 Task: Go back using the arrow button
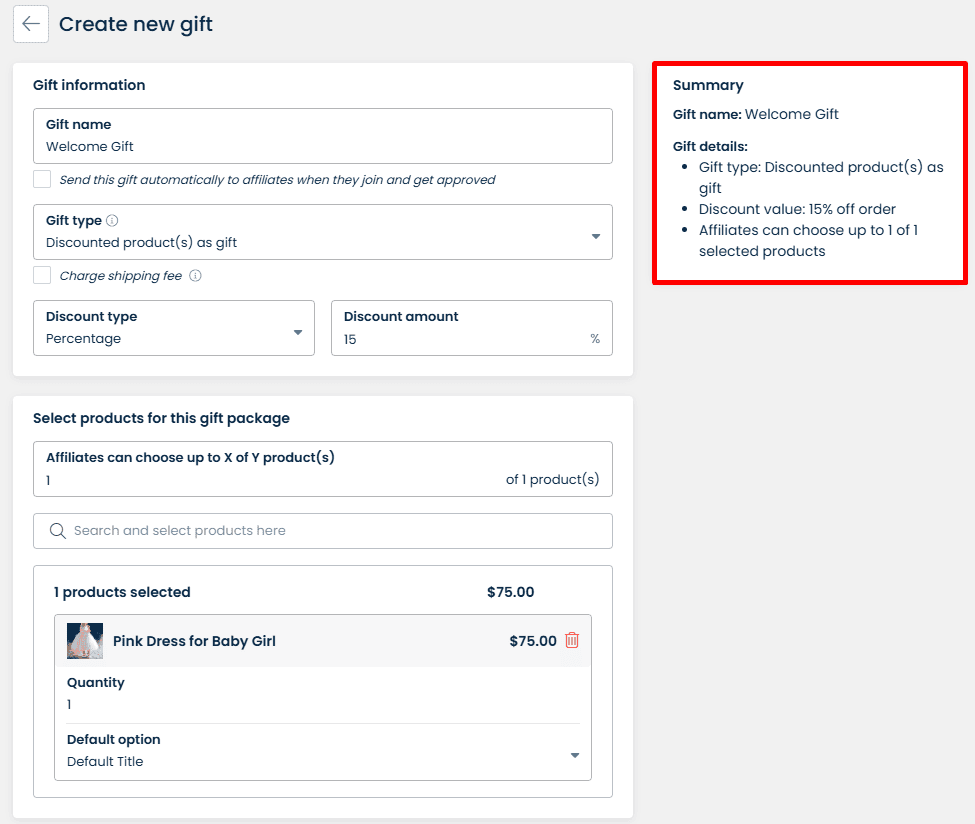[31, 24]
